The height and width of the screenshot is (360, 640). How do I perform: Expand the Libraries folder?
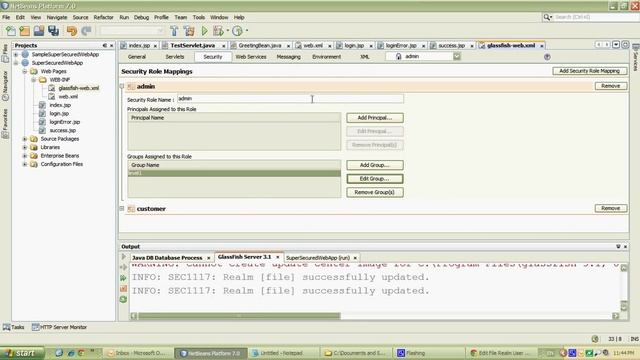(24, 147)
